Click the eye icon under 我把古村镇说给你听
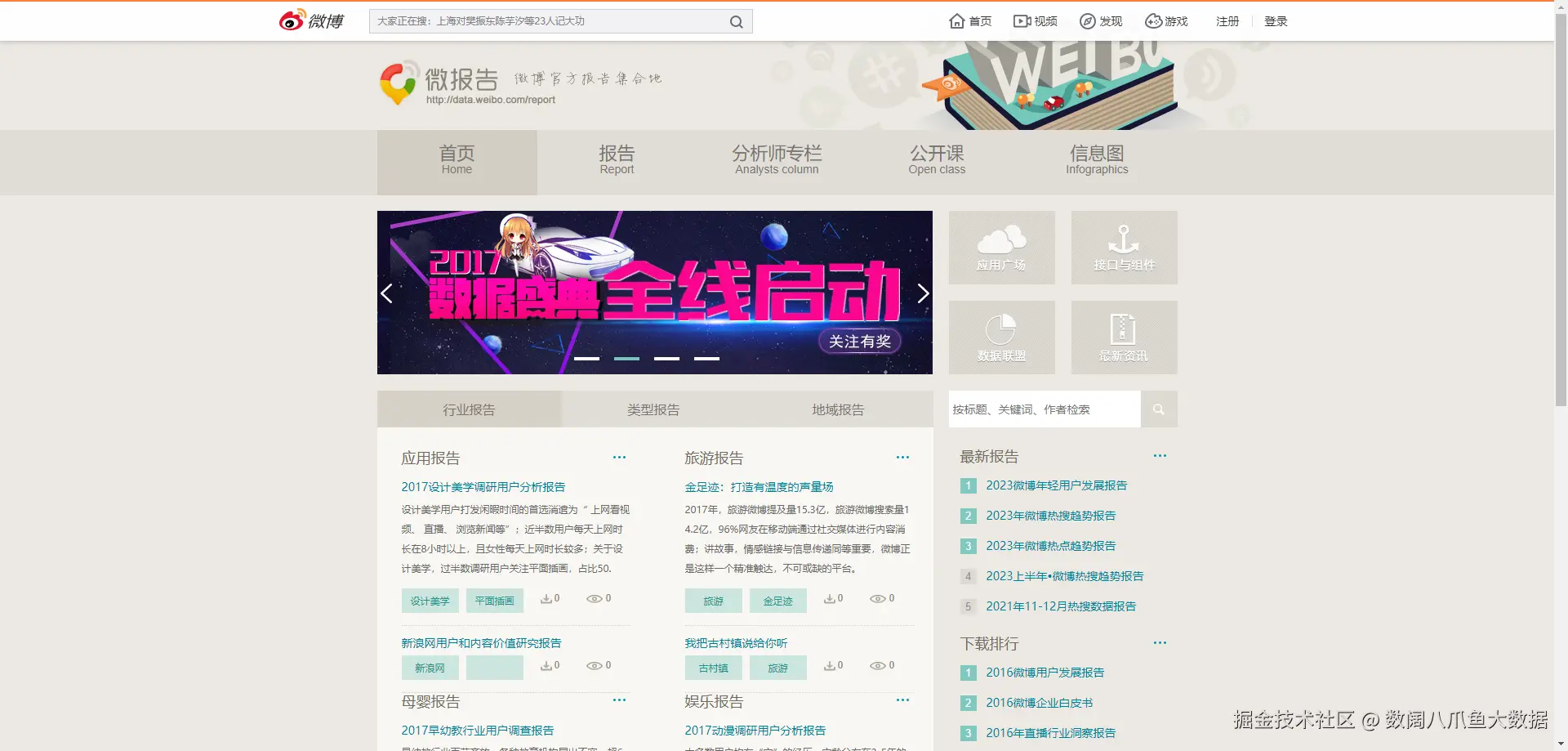 (x=878, y=666)
